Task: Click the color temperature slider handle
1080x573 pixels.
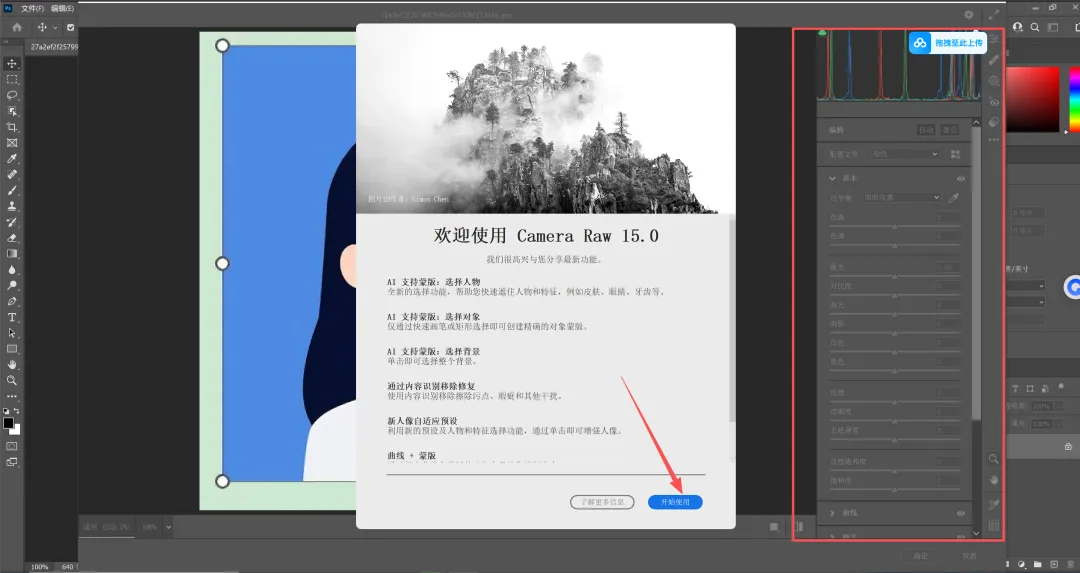Action: 895,226
